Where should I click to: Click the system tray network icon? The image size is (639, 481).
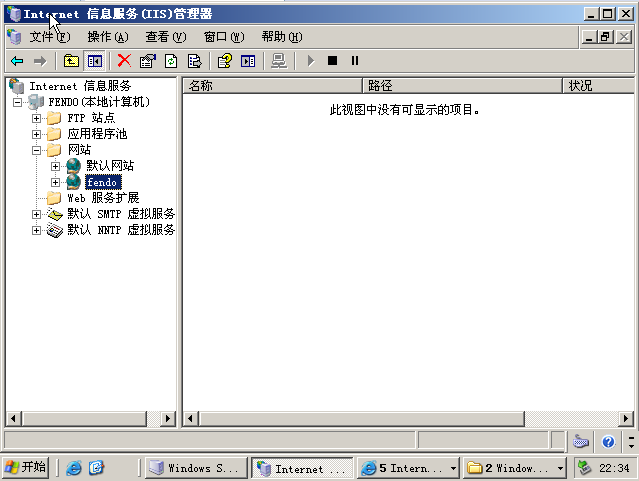click(585, 468)
